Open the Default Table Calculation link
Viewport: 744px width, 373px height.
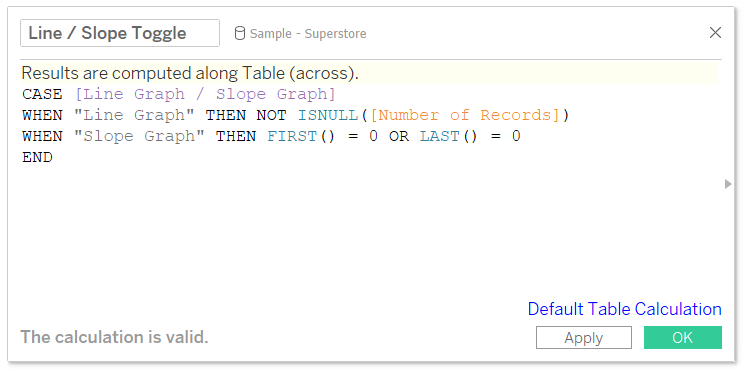(x=624, y=309)
